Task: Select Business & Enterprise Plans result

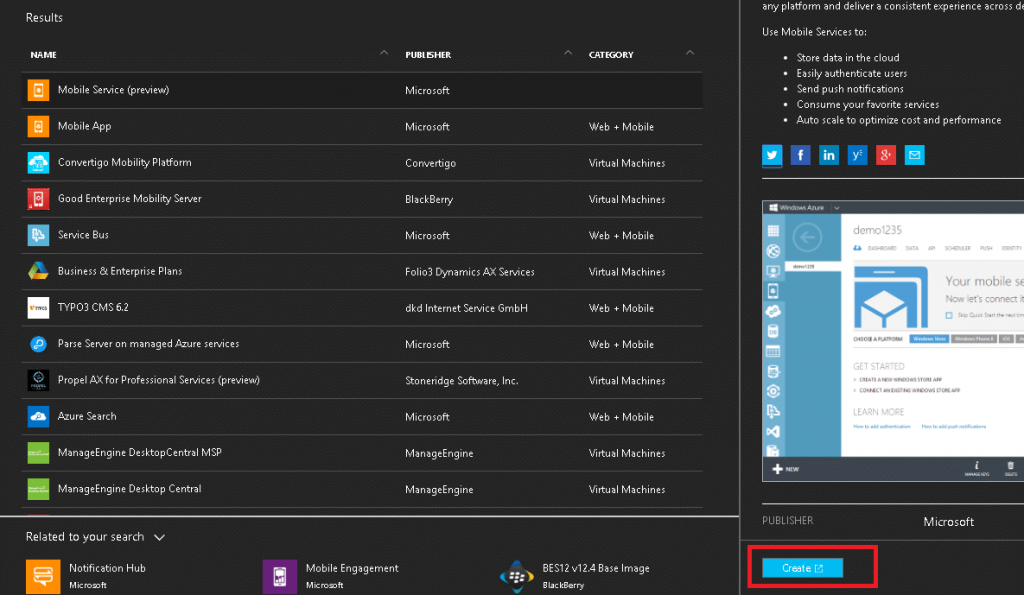Action: click(x=362, y=271)
